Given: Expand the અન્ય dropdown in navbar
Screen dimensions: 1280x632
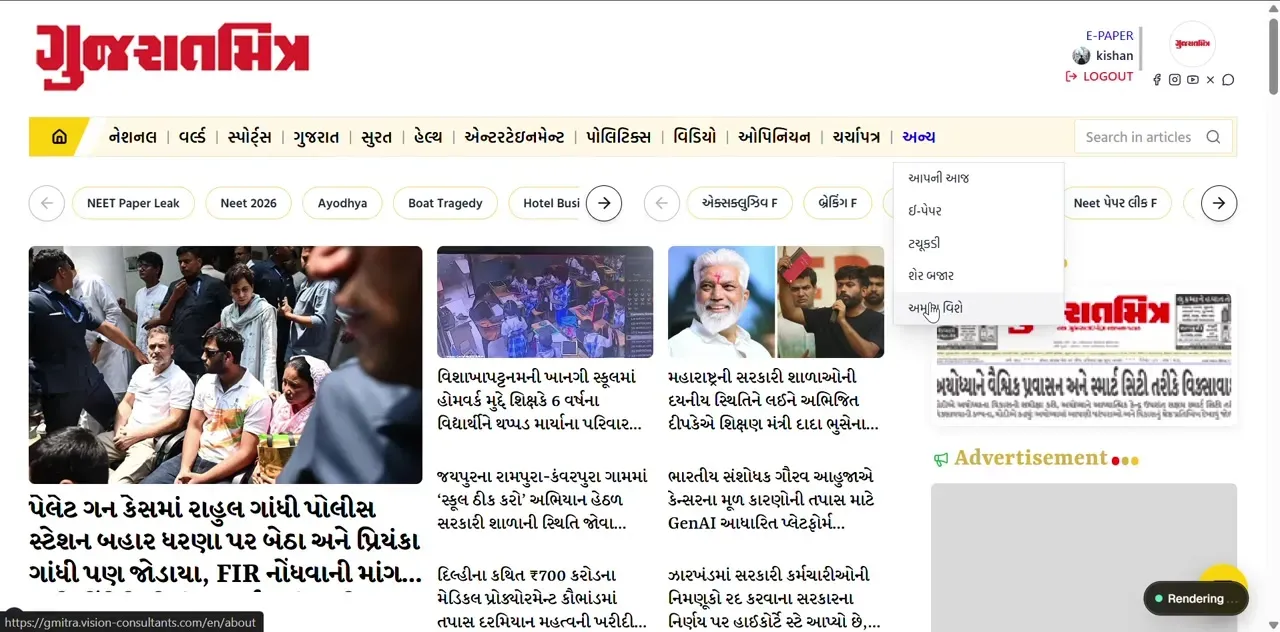Looking at the screenshot, I should 918,137.
